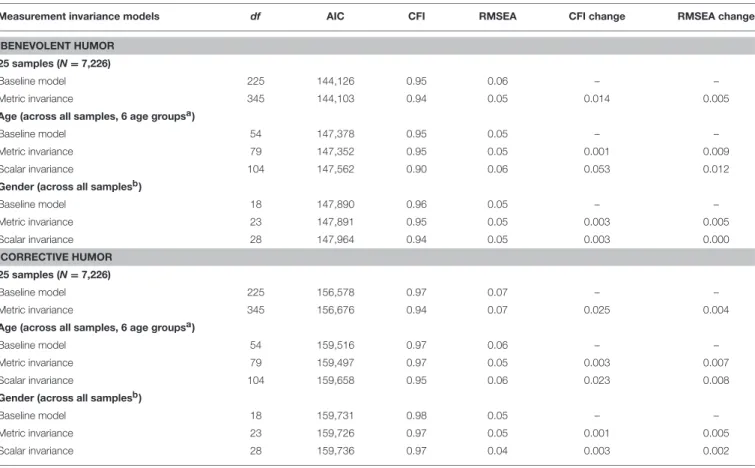
Task: Click the AIC value 159,726
Action: (336, 433)
